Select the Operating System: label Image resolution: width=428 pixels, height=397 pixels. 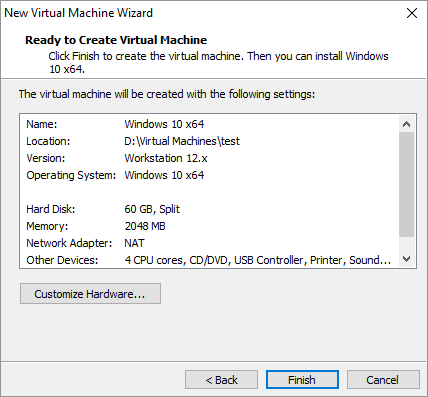tap(71, 175)
